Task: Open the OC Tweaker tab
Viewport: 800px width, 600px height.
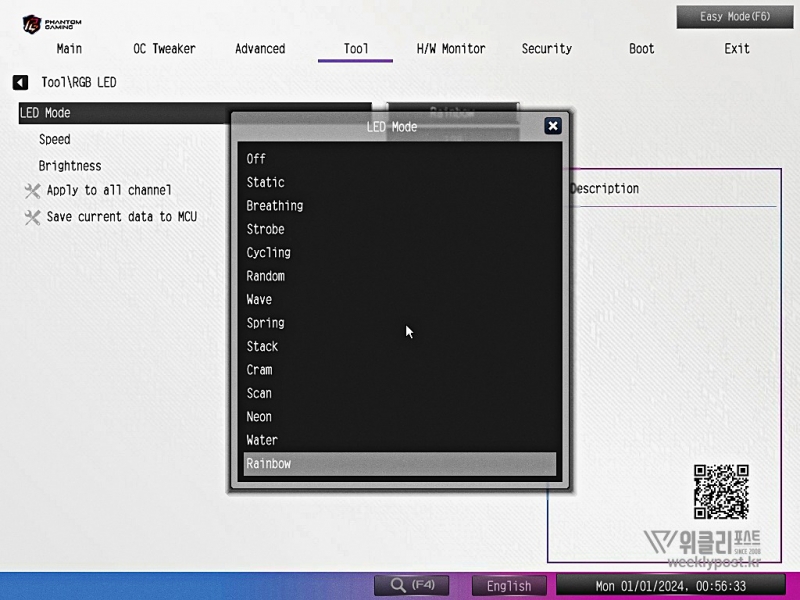Action: (164, 49)
